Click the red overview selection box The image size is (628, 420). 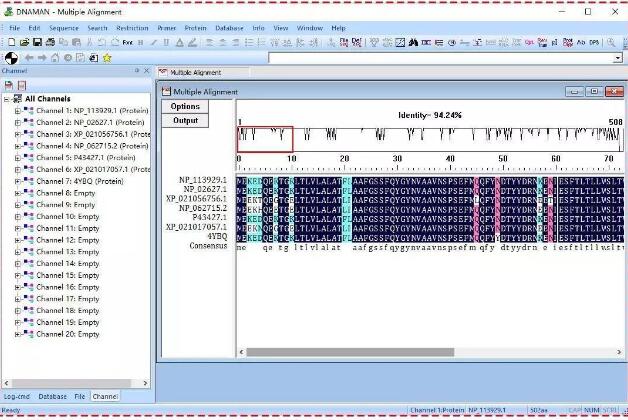coord(265,139)
